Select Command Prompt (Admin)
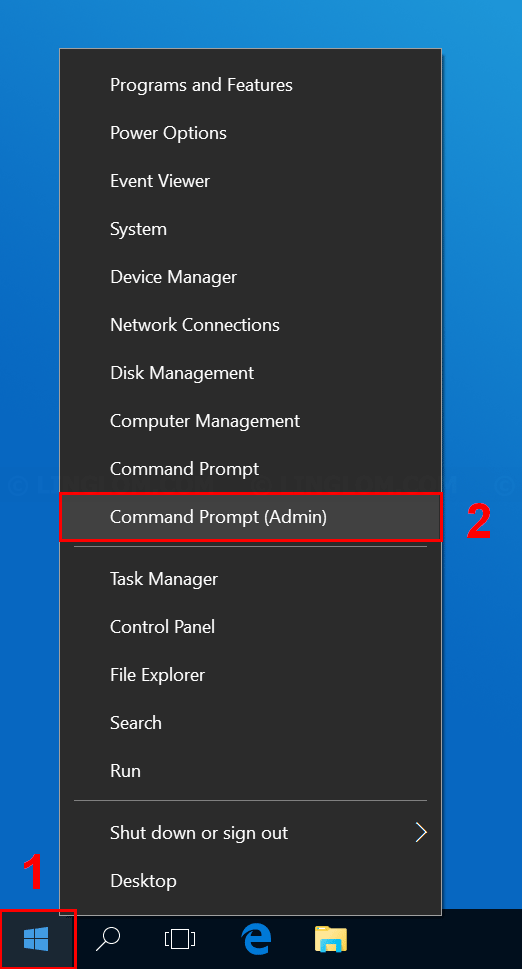 pyautogui.click(x=251, y=517)
